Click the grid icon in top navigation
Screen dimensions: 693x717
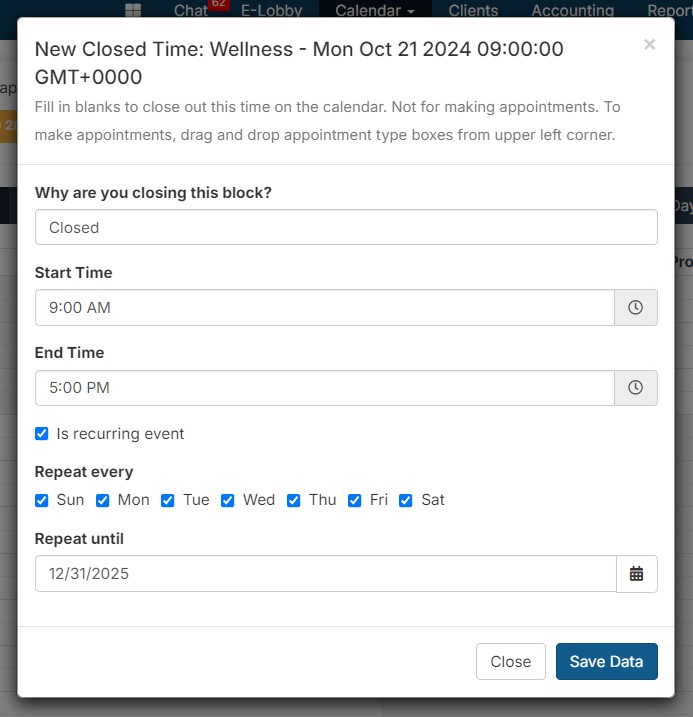pos(133,11)
